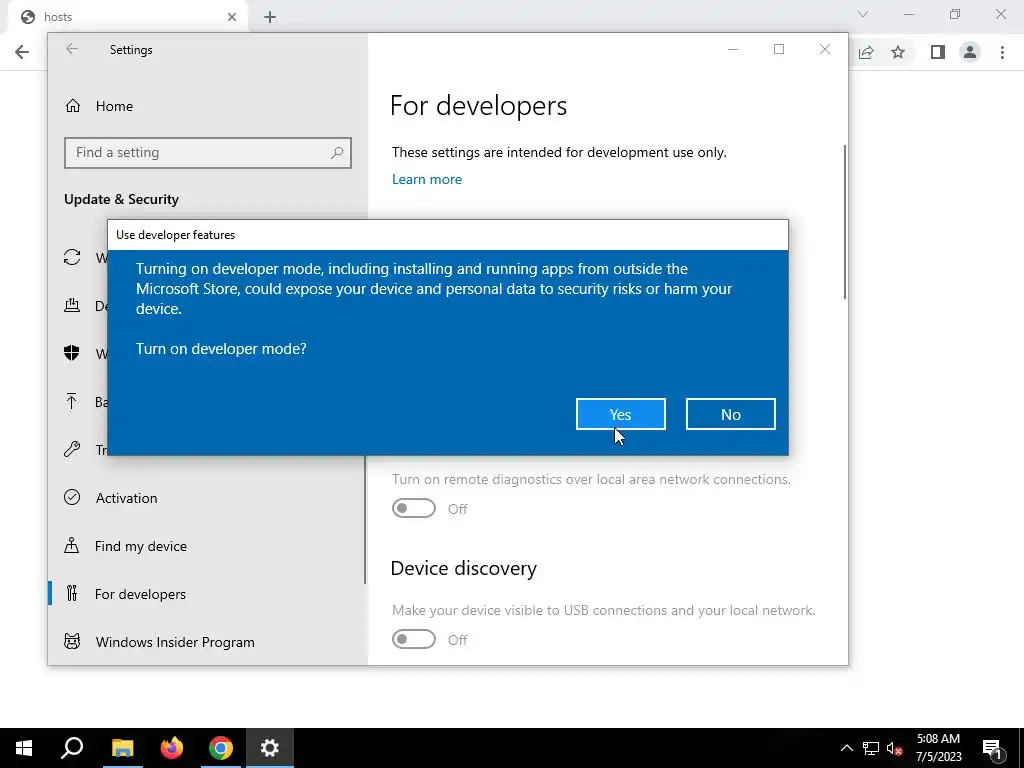Viewport: 1024px width, 768px height.
Task: Bookmark this page with the star icon
Action: pyautogui.click(x=898, y=52)
